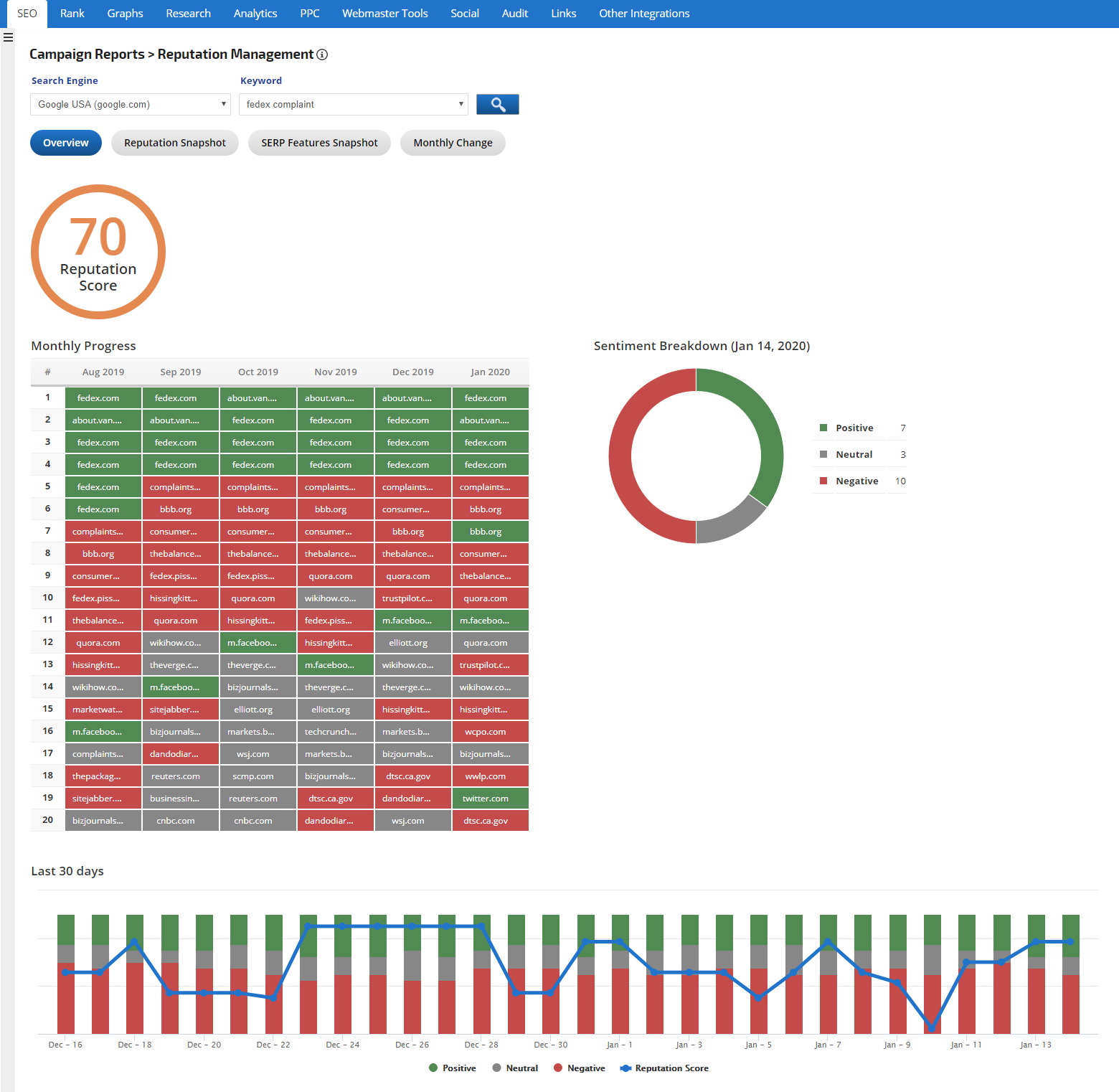The width and height of the screenshot is (1119, 1092).
Task: Toggle the Negative series in chart legend
Action: [579, 1068]
